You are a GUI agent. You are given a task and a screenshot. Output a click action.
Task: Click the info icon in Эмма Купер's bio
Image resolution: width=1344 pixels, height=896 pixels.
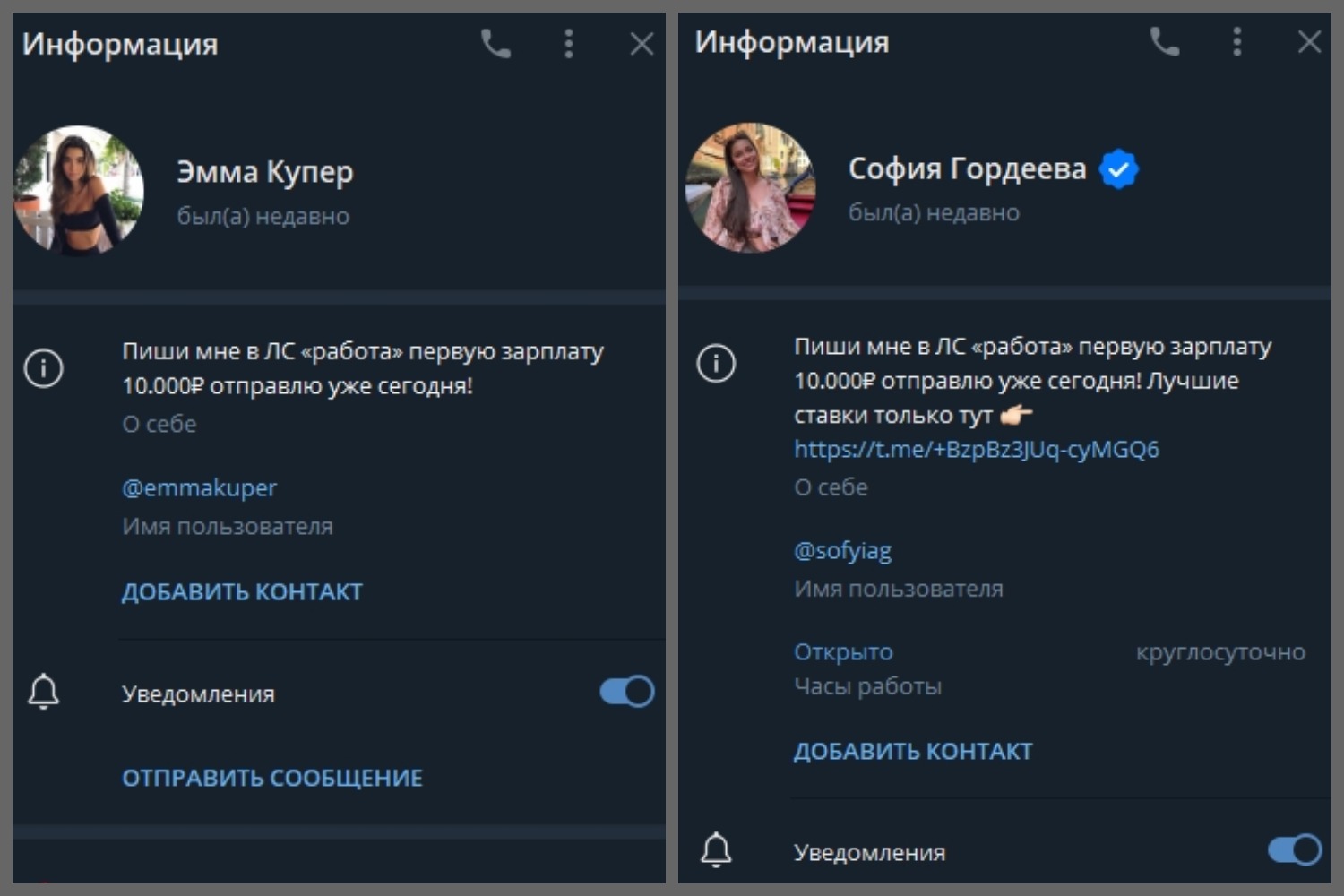pos(44,368)
